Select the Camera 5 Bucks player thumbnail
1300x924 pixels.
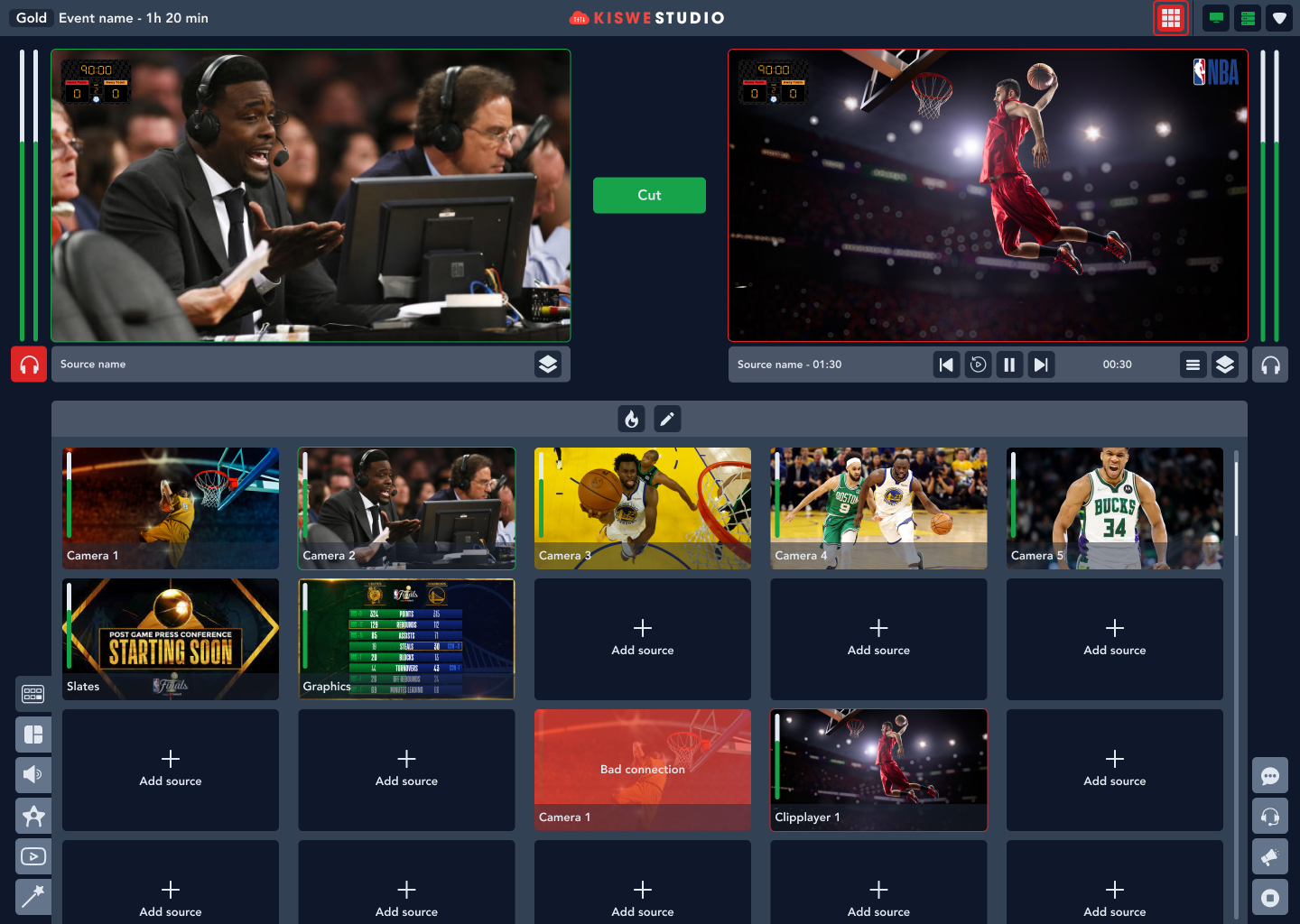[x=1115, y=508]
